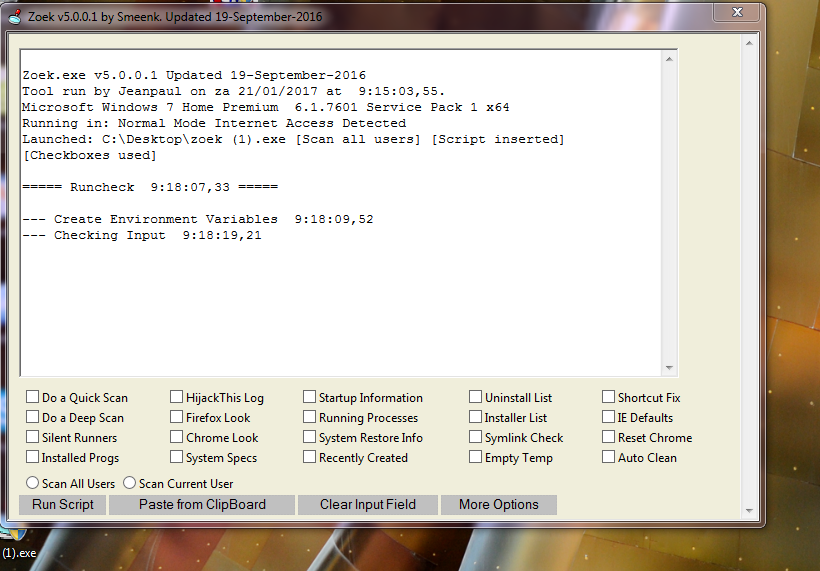Check the Uninstall List option

(475, 397)
